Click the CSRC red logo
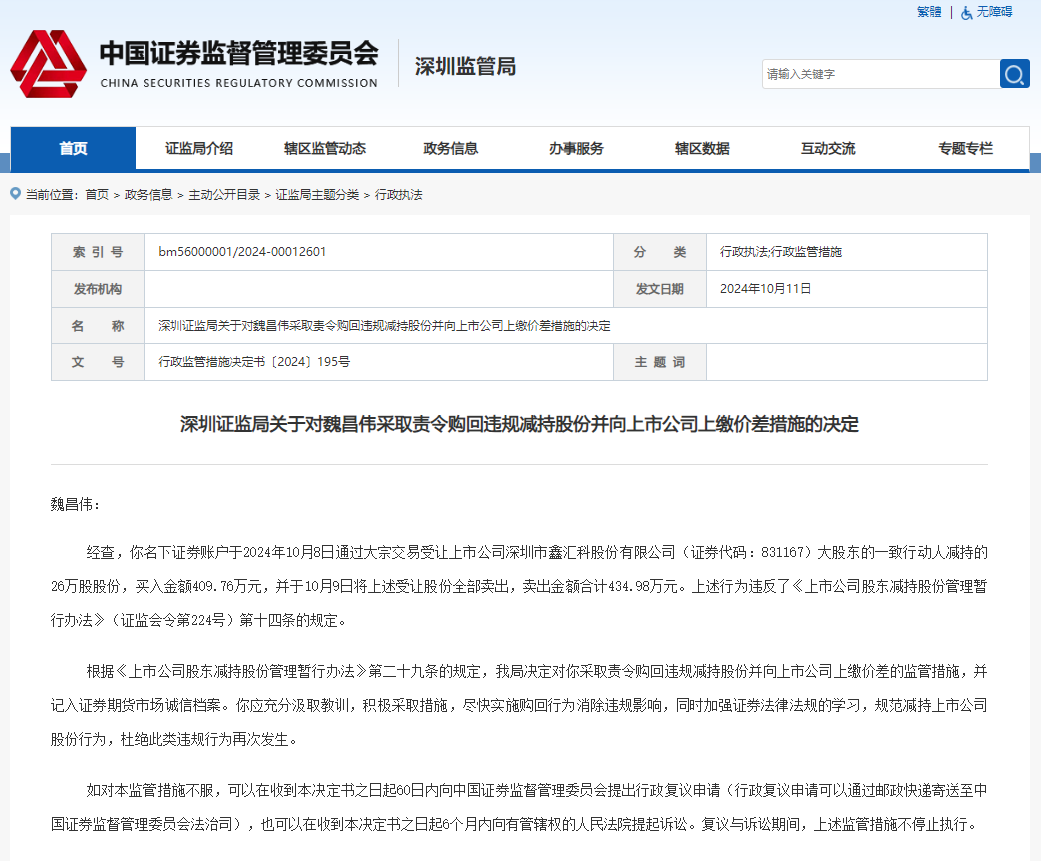Screen dimensions: 1041x861 [48, 64]
